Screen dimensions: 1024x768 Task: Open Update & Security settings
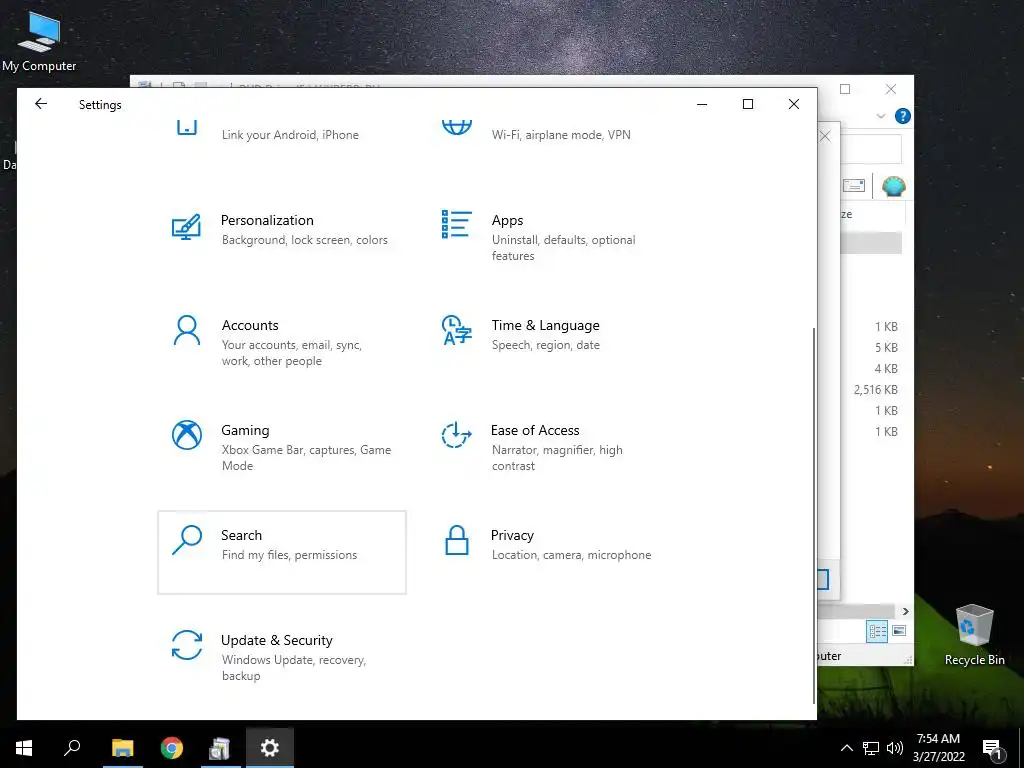281,658
